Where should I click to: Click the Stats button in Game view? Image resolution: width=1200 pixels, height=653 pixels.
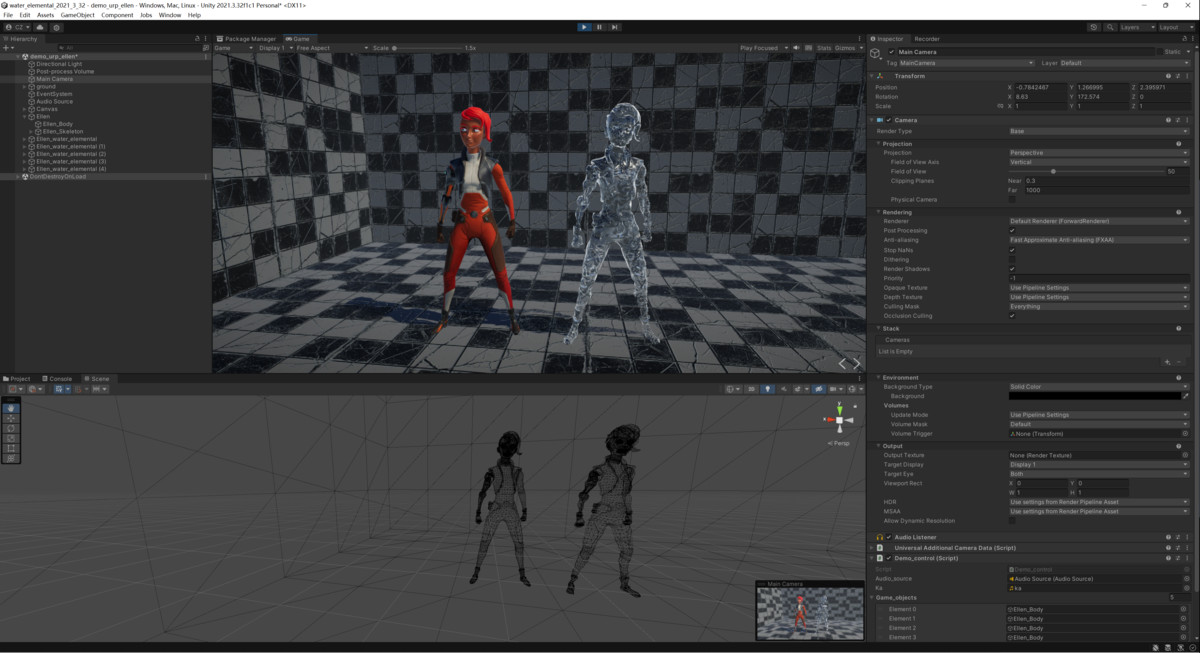823,48
